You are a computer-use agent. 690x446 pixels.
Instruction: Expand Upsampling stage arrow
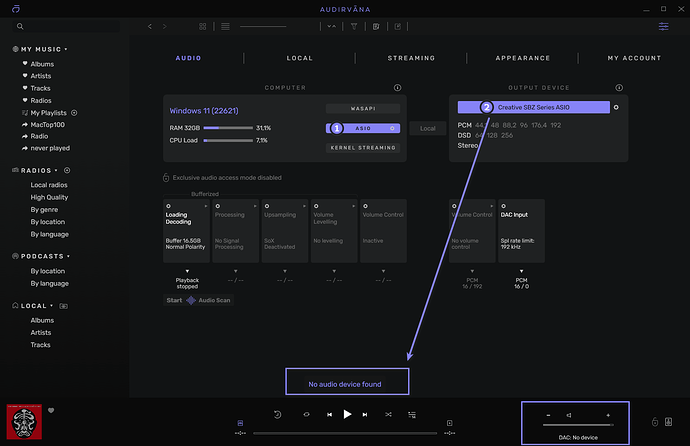(x=304, y=206)
